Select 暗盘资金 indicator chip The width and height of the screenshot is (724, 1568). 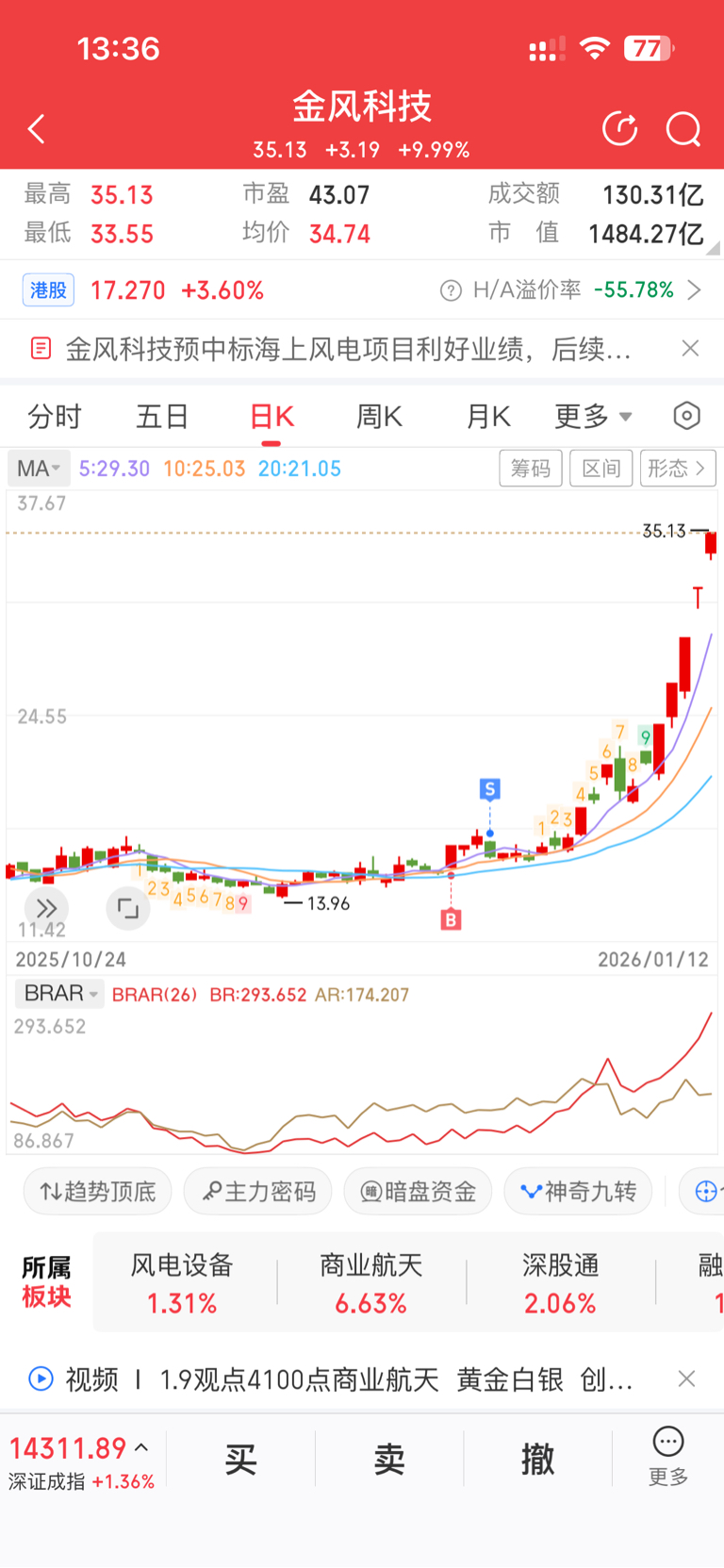point(419,1192)
